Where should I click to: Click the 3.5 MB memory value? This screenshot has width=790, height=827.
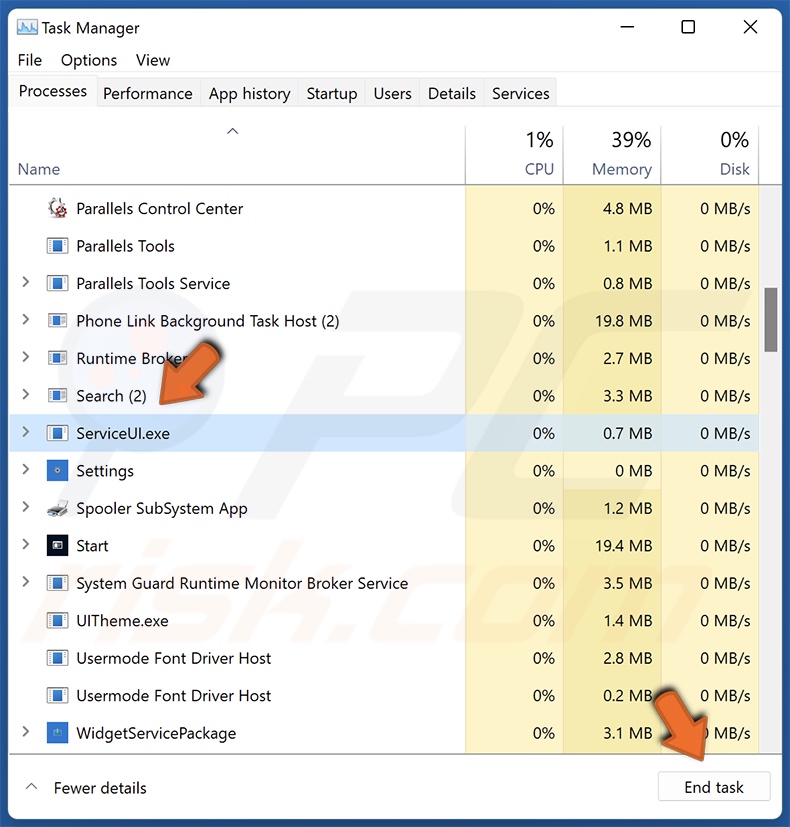click(x=628, y=583)
